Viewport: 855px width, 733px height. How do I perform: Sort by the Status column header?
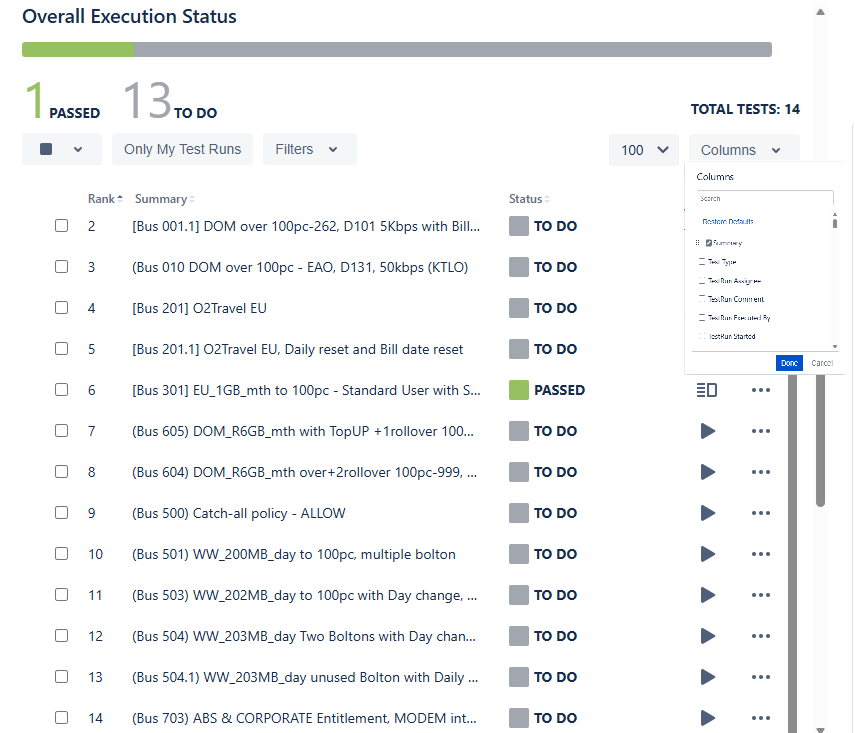click(x=528, y=199)
